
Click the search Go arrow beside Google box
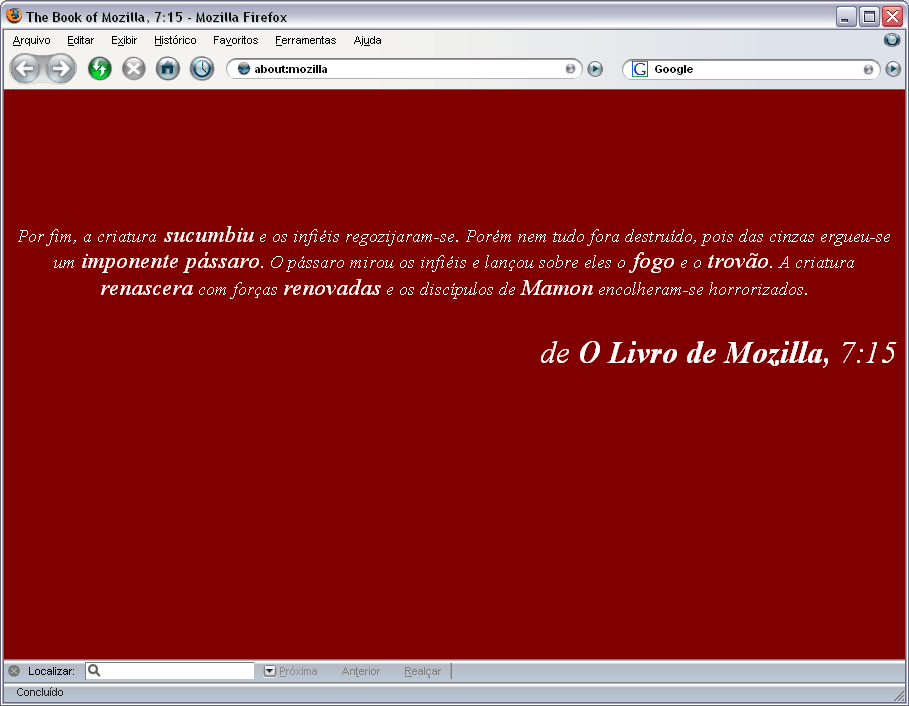coord(893,69)
